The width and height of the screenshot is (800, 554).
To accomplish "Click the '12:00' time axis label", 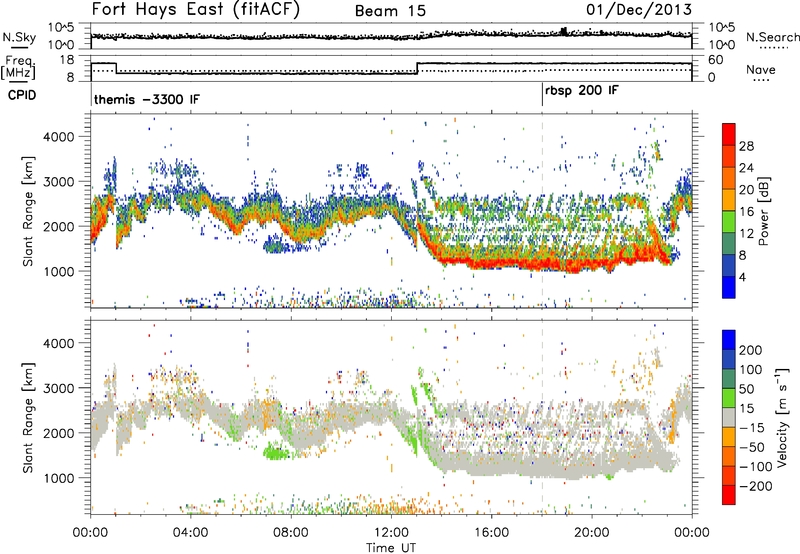I will [x=391, y=533].
